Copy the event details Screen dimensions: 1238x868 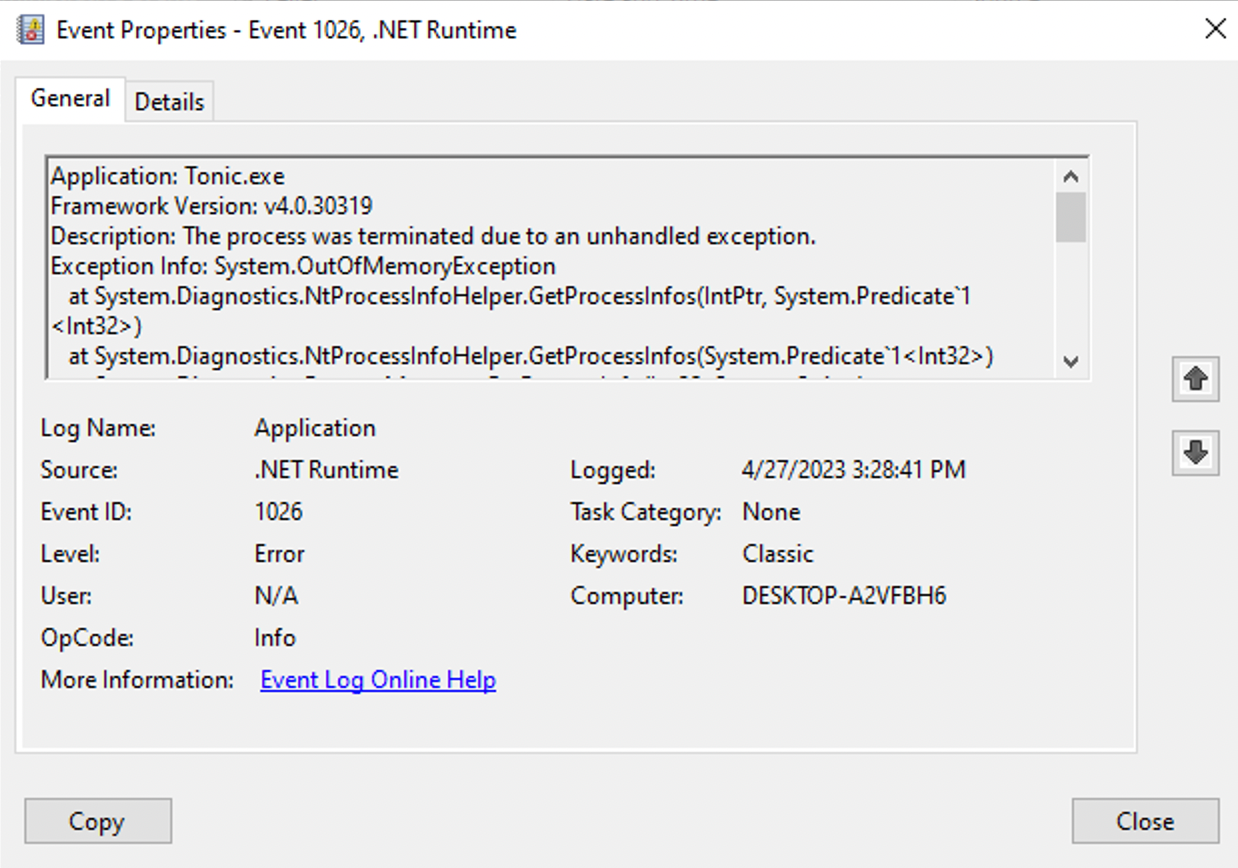click(98, 821)
